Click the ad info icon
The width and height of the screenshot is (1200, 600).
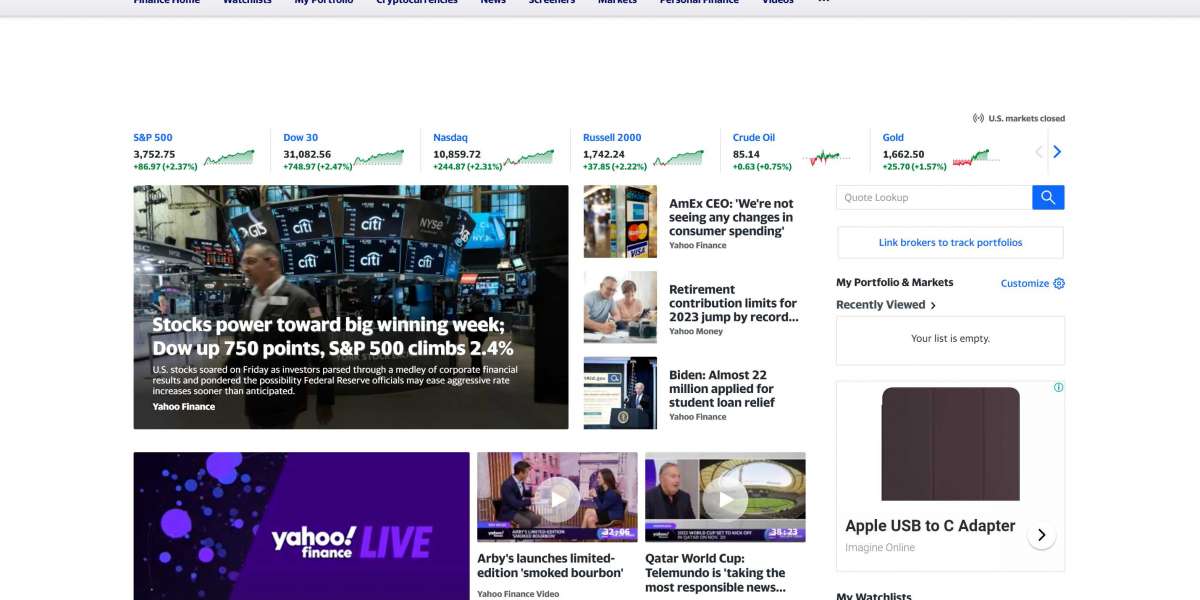coord(1058,387)
